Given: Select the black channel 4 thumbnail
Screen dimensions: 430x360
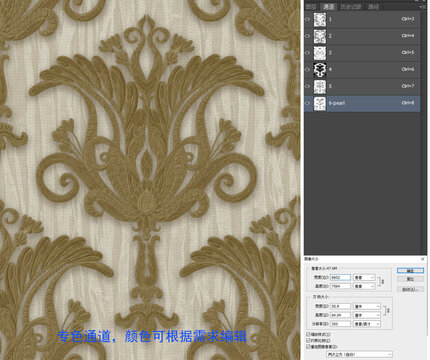Looking at the screenshot, I should click(x=320, y=70).
